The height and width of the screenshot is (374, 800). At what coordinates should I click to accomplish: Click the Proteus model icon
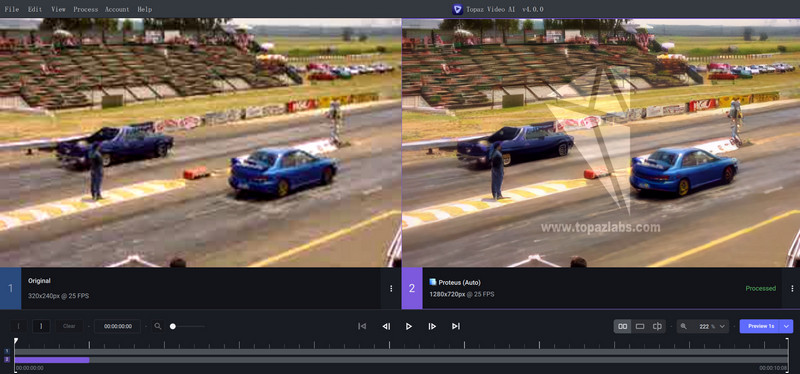coord(433,282)
